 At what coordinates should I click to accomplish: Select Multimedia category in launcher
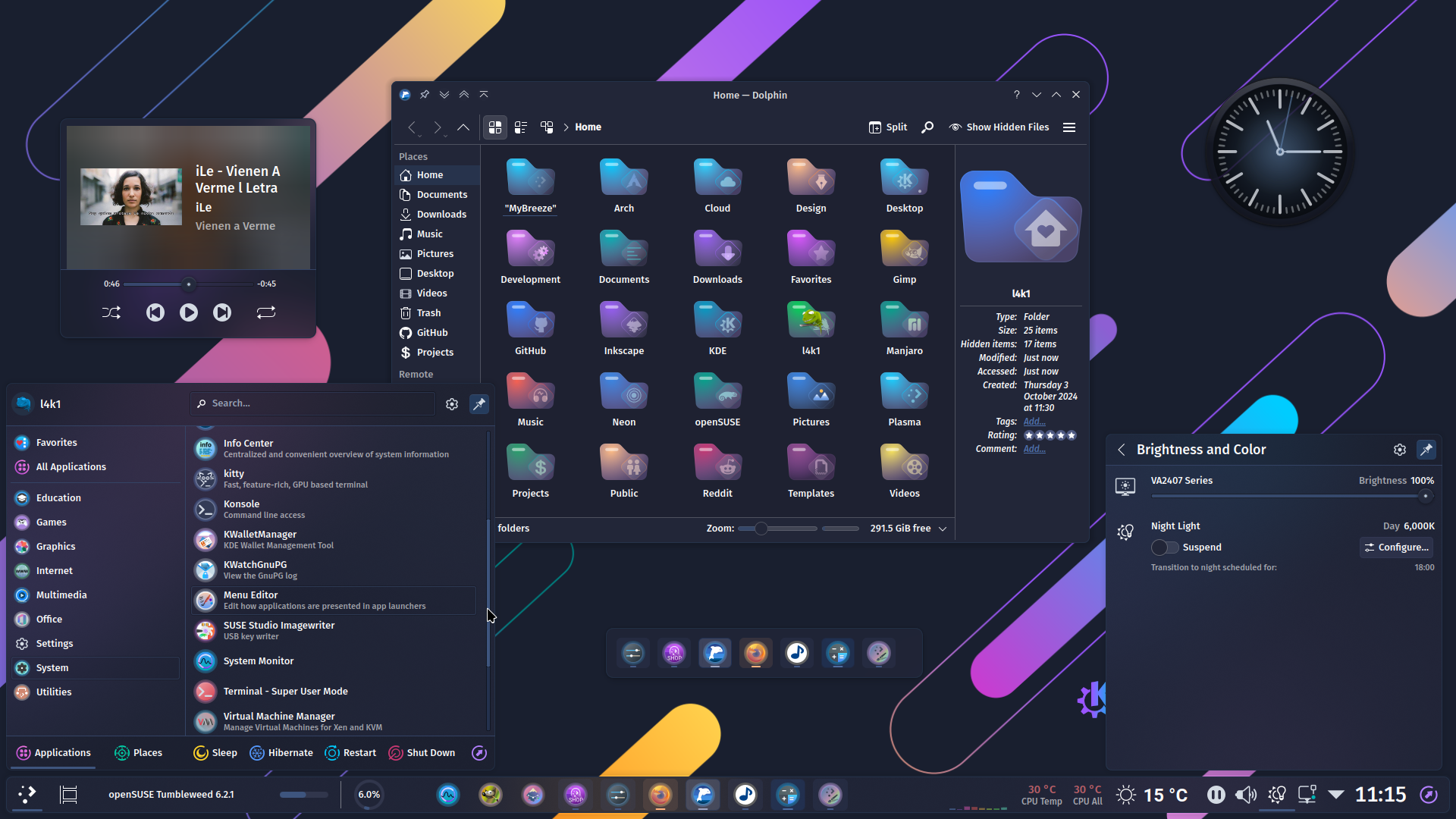click(96, 595)
